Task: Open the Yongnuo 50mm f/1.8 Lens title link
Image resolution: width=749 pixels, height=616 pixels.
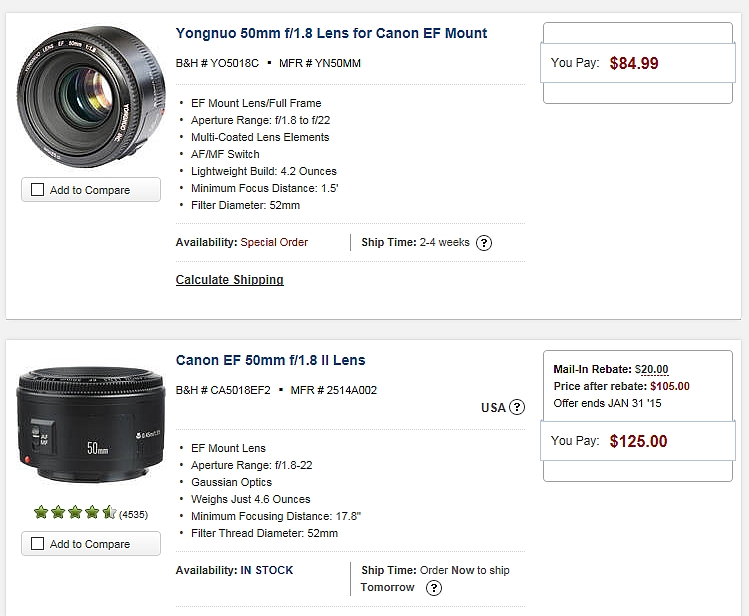Action: 331,33
